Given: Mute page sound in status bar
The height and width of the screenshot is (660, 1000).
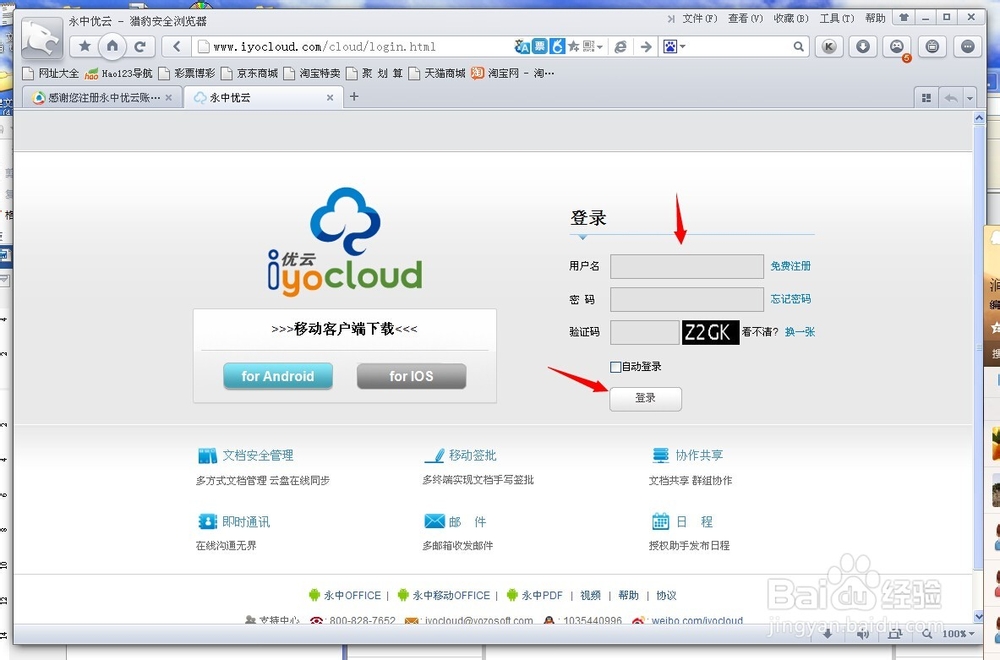Looking at the screenshot, I should [x=863, y=633].
